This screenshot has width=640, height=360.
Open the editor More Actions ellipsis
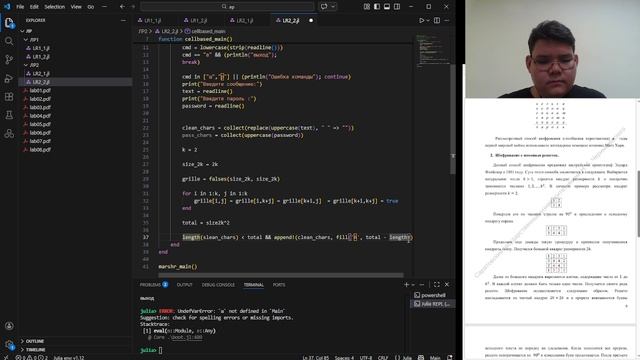pos(447,20)
